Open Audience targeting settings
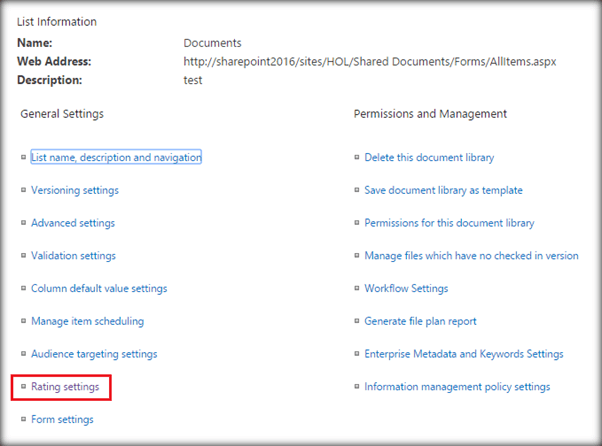The width and height of the screenshot is (602, 446). (94, 354)
